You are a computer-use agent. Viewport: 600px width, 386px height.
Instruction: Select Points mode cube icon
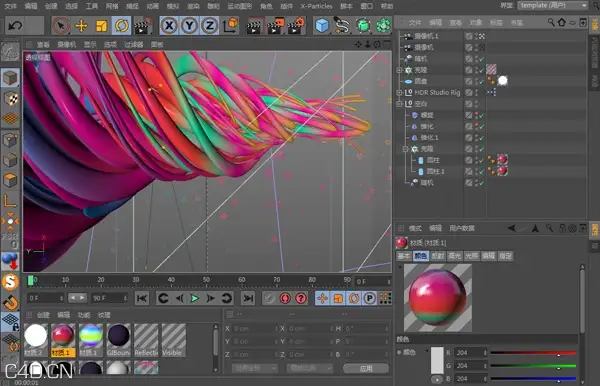point(10,140)
